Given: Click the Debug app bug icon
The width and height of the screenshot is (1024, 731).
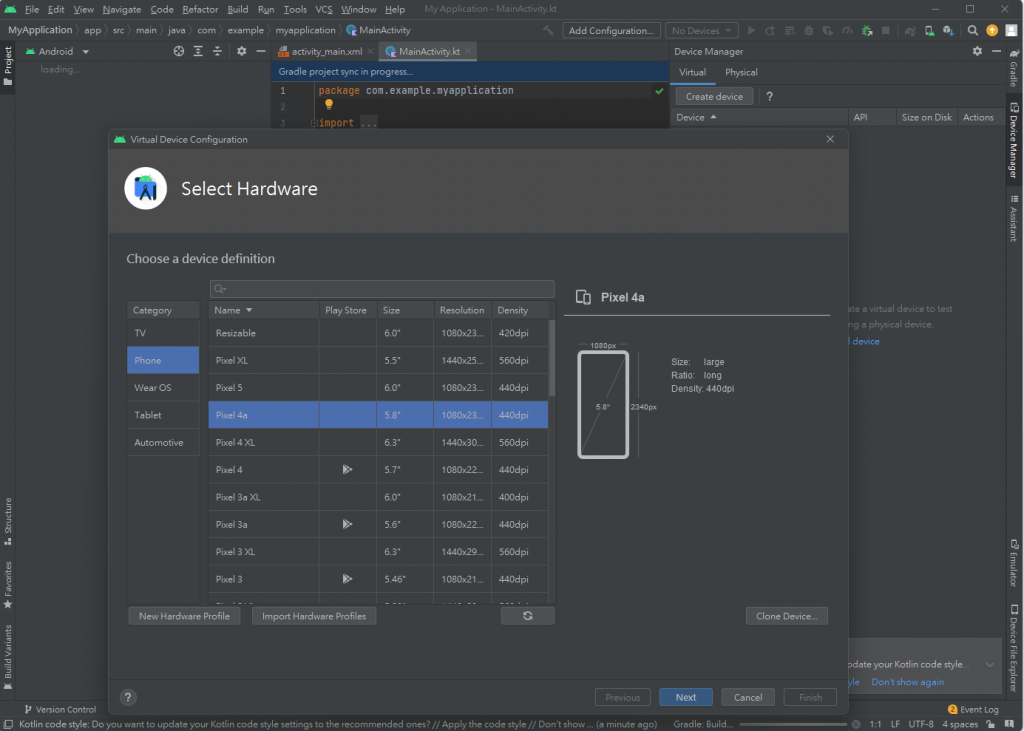Looking at the screenshot, I should click(x=809, y=31).
